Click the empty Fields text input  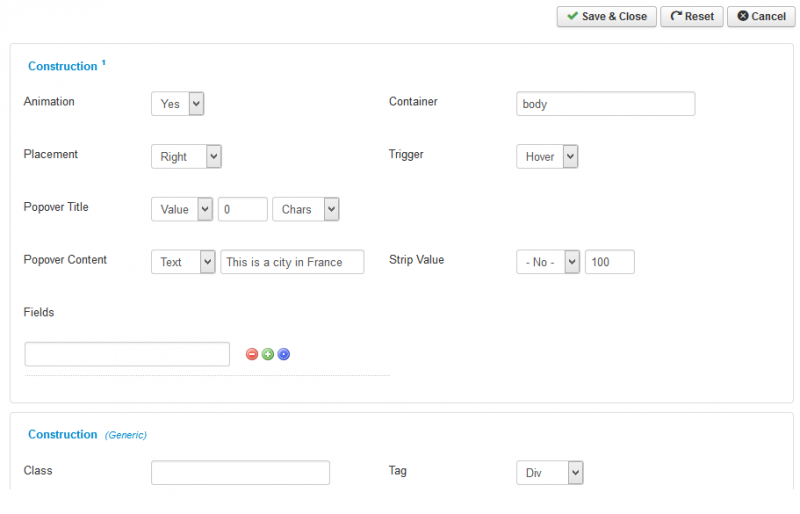pos(127,354)
